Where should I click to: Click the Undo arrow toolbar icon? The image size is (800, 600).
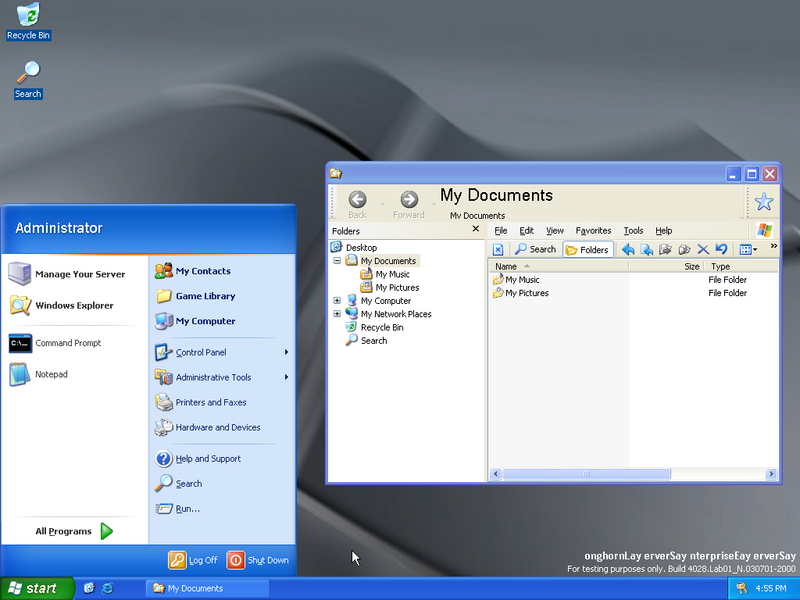(721, 249)
